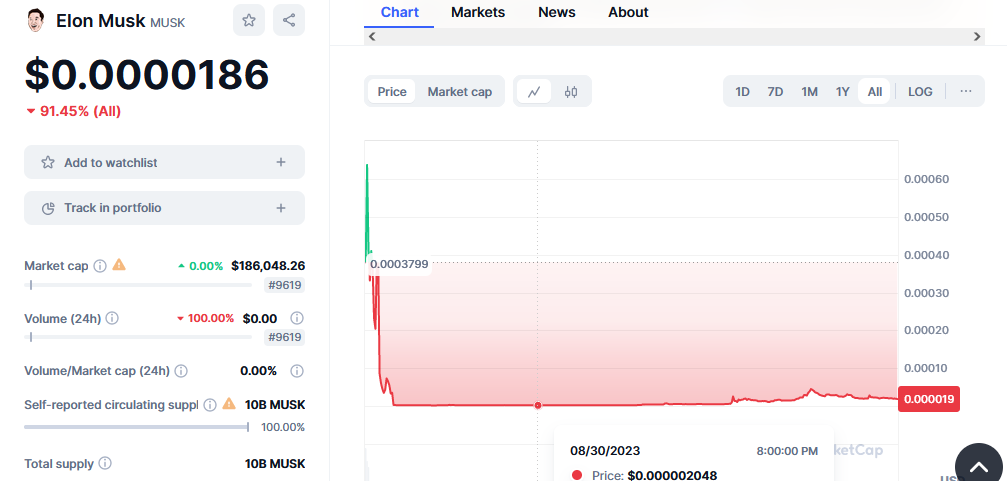Click the 0.0003799 open price label
The image size is (1007, 481).
click(399, 263)
